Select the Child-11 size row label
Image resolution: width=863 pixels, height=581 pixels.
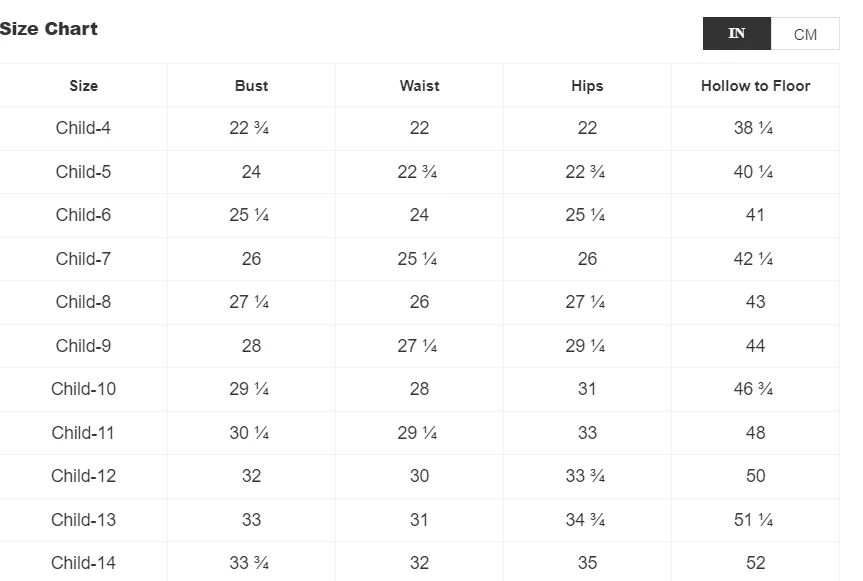click(x=83, y=433)
